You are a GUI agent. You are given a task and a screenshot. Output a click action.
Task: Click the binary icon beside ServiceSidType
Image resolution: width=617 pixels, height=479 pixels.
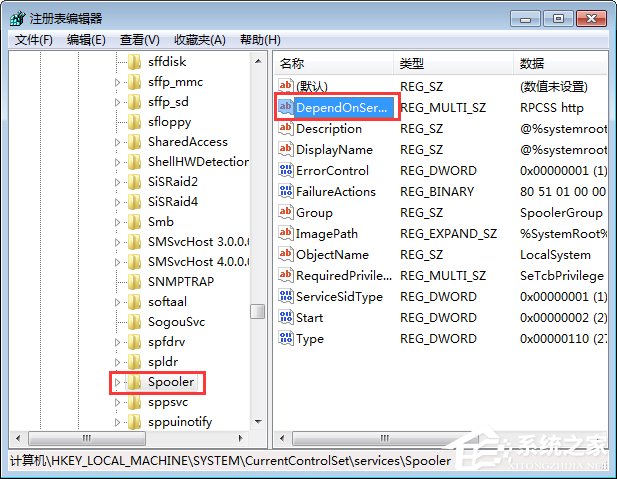286,296
